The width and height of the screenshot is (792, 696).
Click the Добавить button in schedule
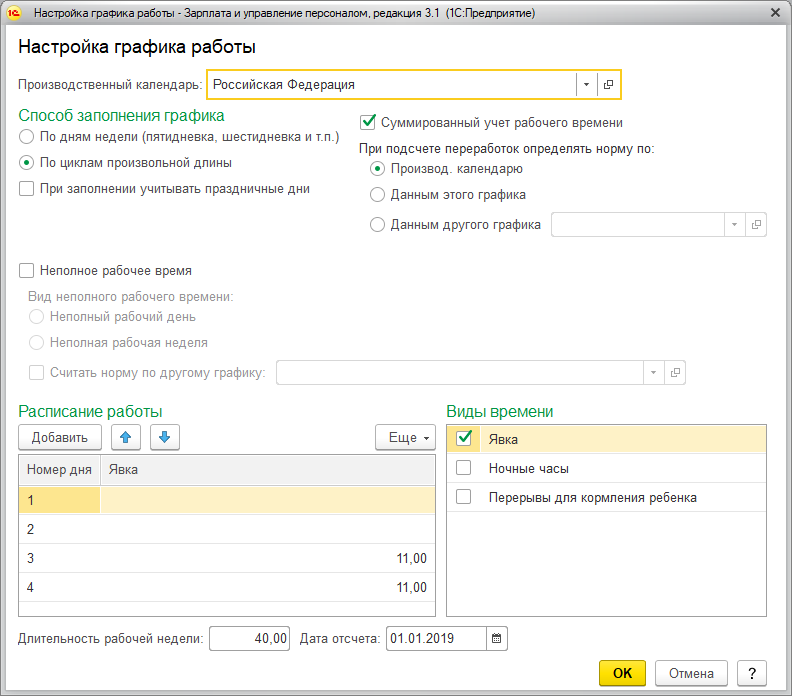click(60, 437)
